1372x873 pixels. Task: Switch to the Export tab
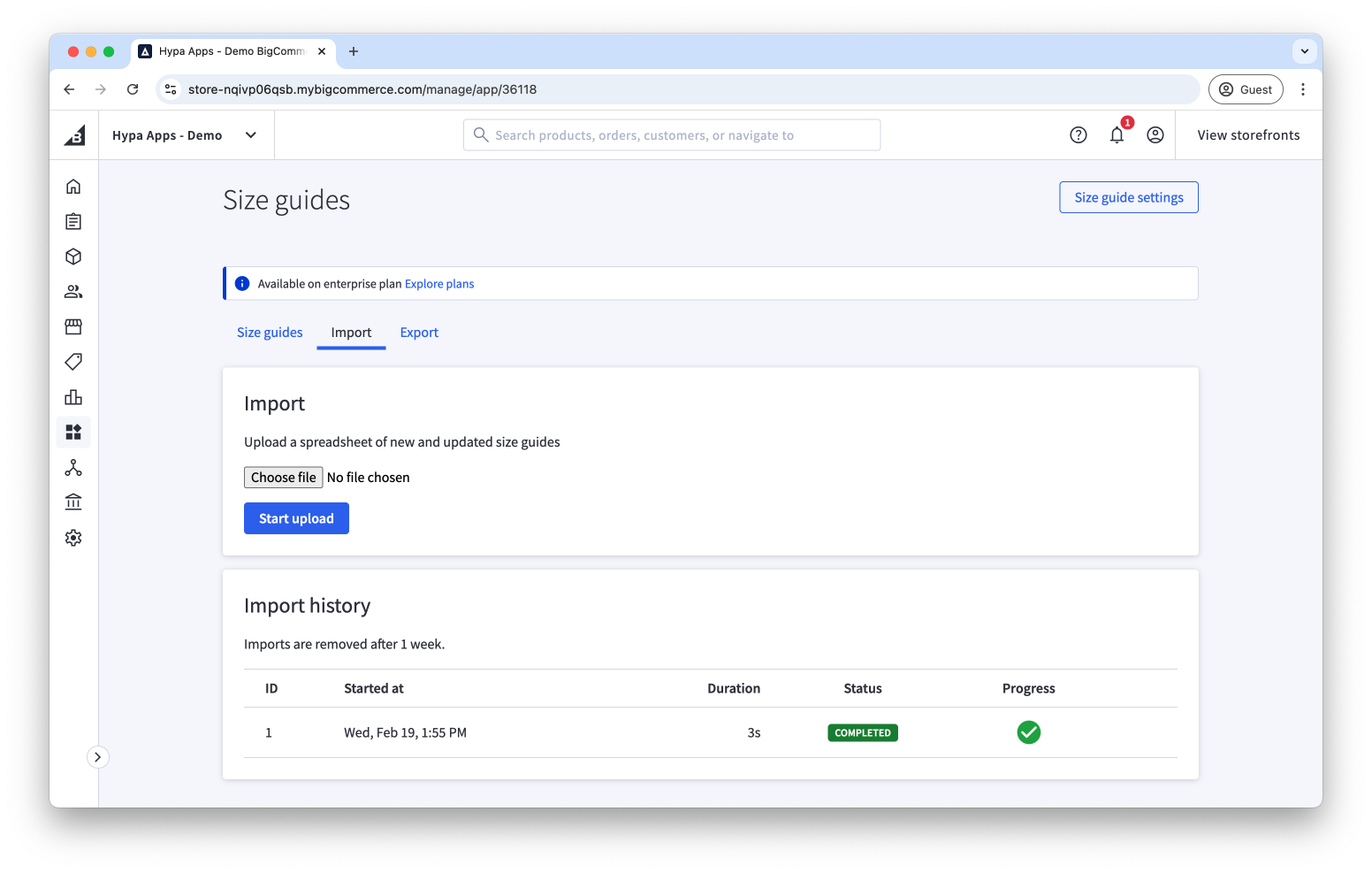coord(419,333)
